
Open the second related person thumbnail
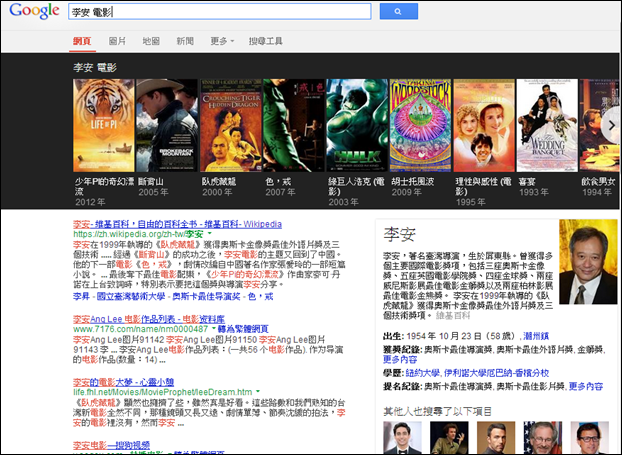[449, 438]
